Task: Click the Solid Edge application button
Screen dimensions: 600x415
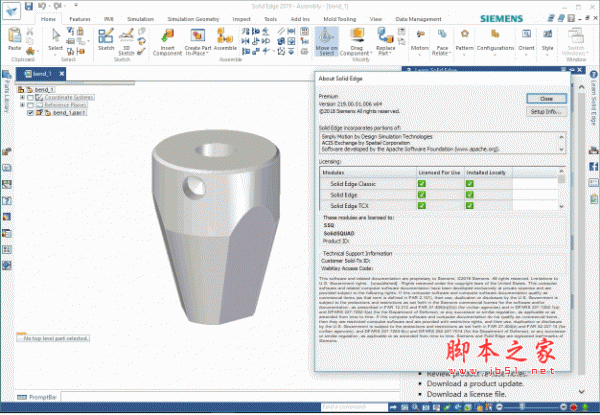Action: click(11, 10)
